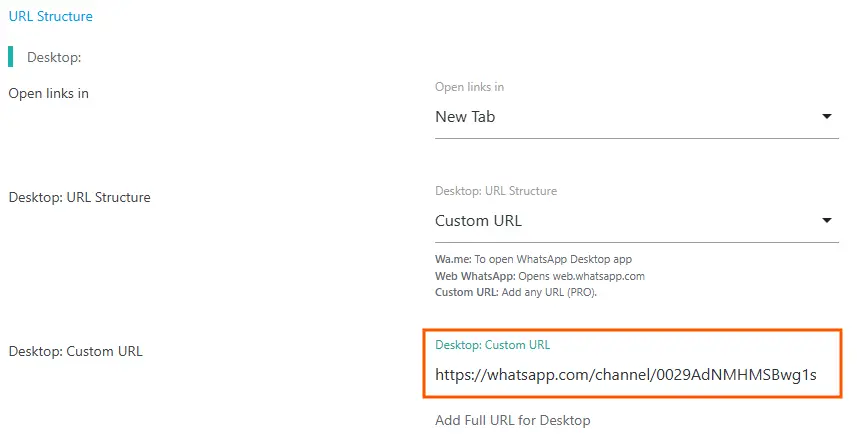Click the arrow beside New Tab
This screenshot has width=857, height=441.
(x=827, y=117)
